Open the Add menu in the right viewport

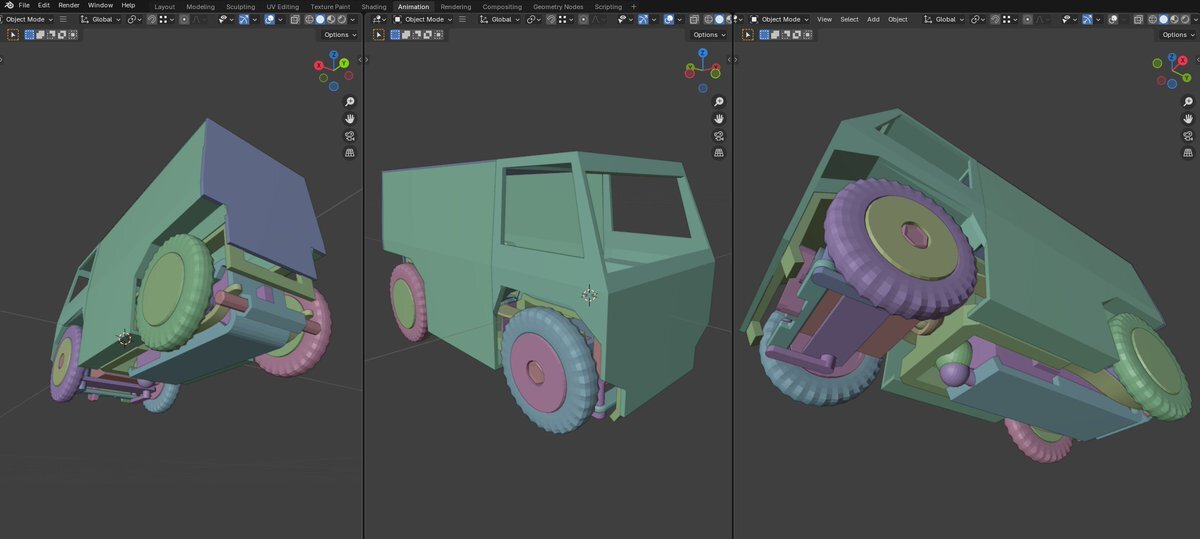coord(873,19)
